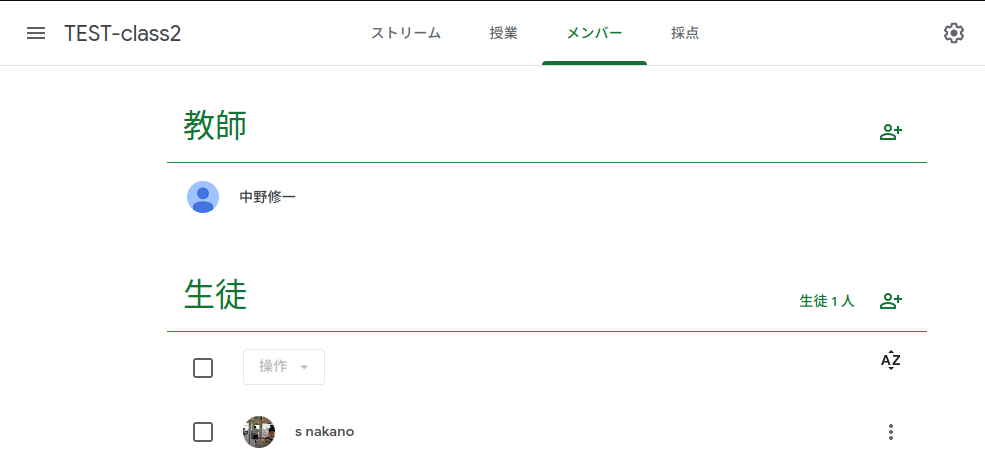Click the 生徒 1 人 student count
Viewport: 985px width, 460px height.
827,301
